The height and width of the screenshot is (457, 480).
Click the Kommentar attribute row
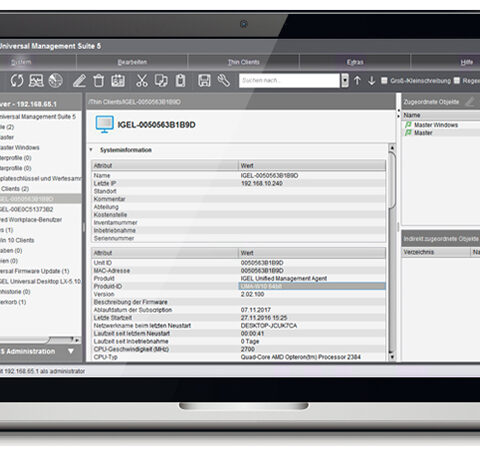click(x=239, y=199)
